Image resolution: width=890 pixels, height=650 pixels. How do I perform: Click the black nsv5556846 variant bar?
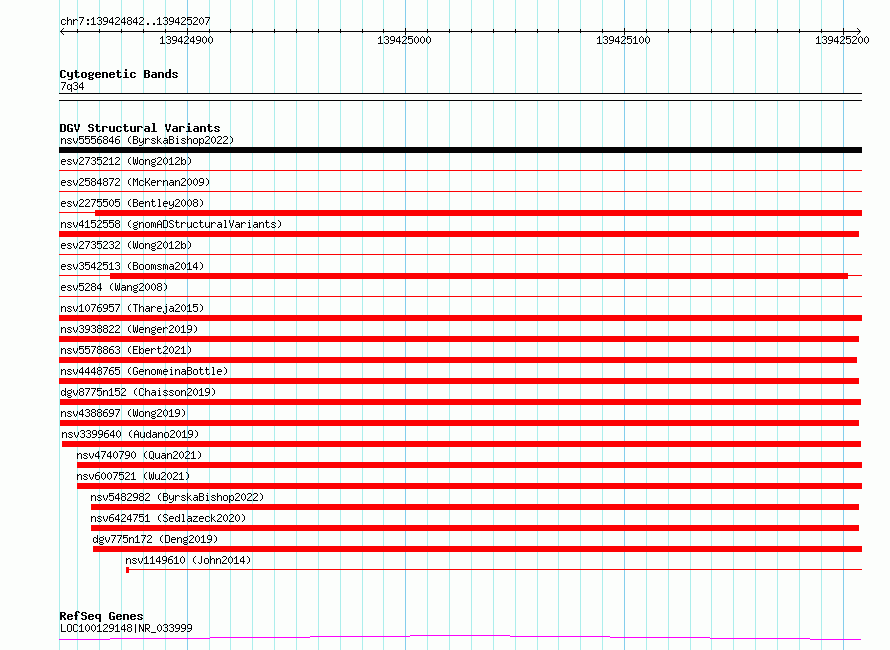click(x=460, y=150)
